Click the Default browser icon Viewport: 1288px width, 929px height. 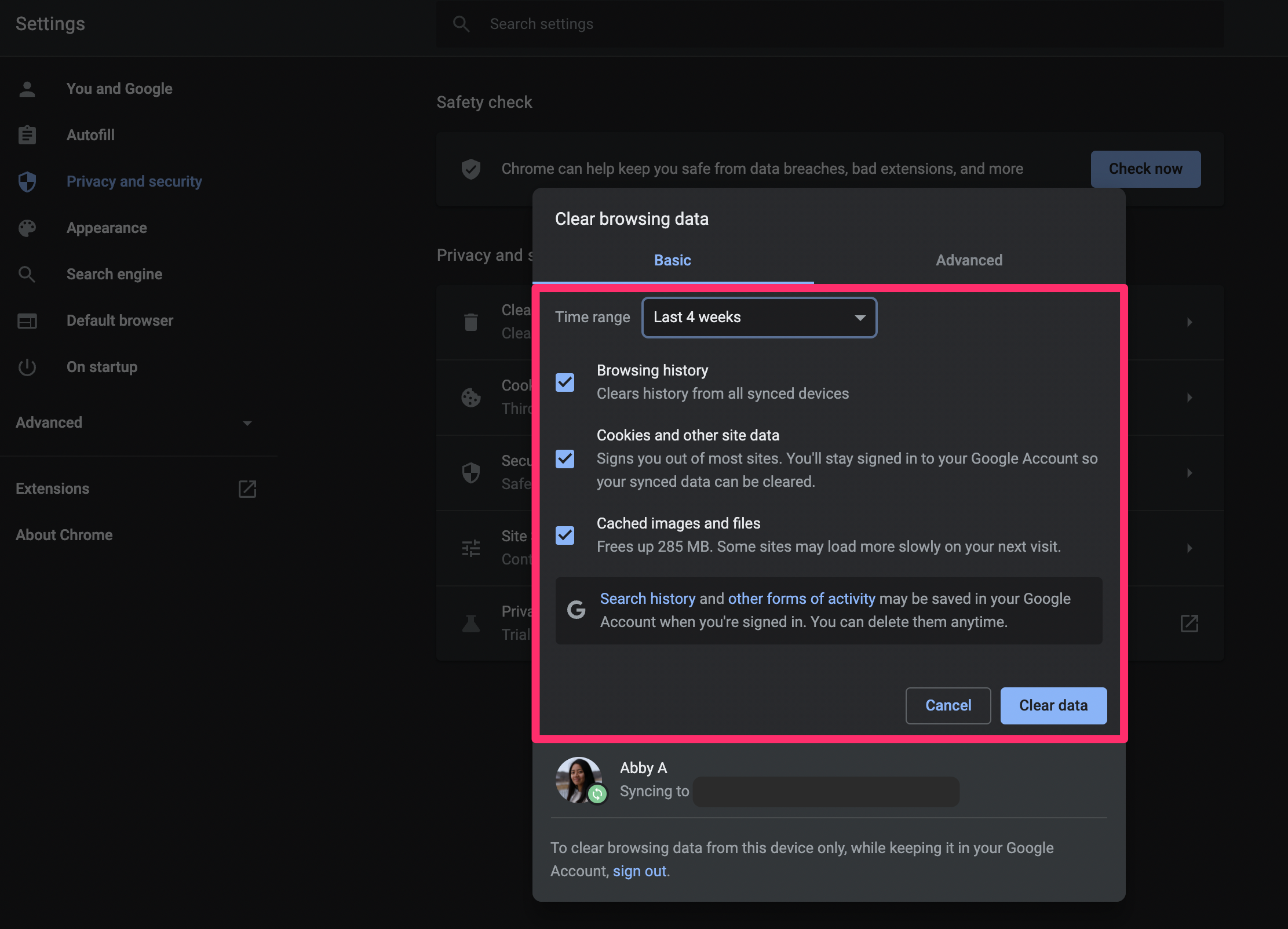[27, 320]
